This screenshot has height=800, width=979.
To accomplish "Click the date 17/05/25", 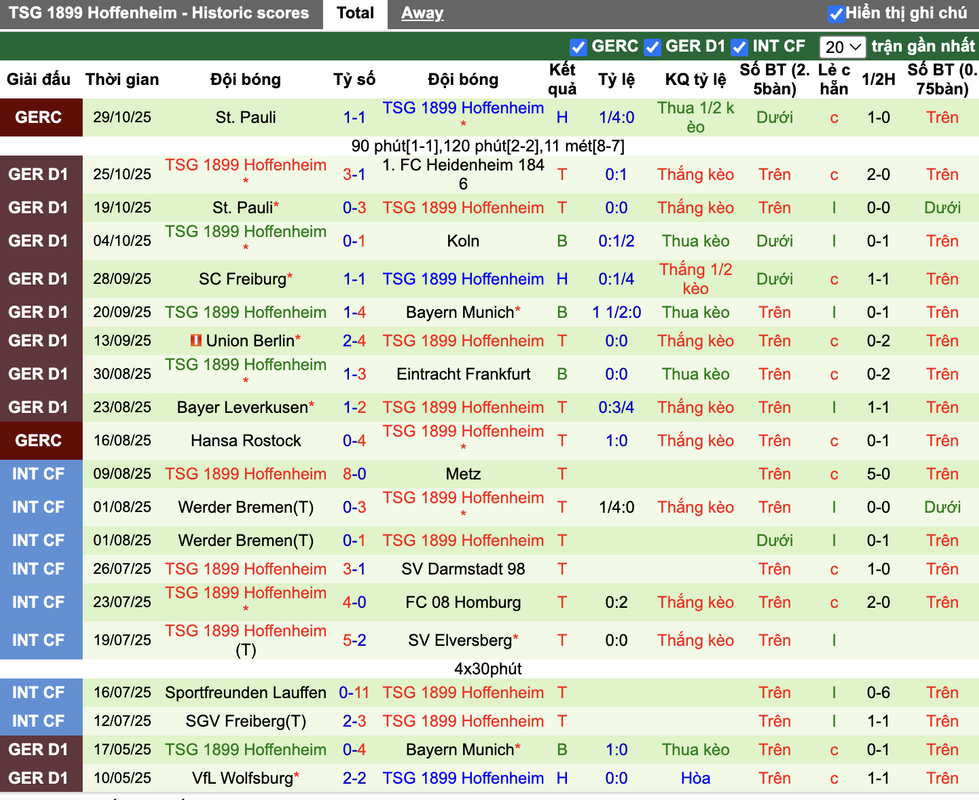I will 122,749.
